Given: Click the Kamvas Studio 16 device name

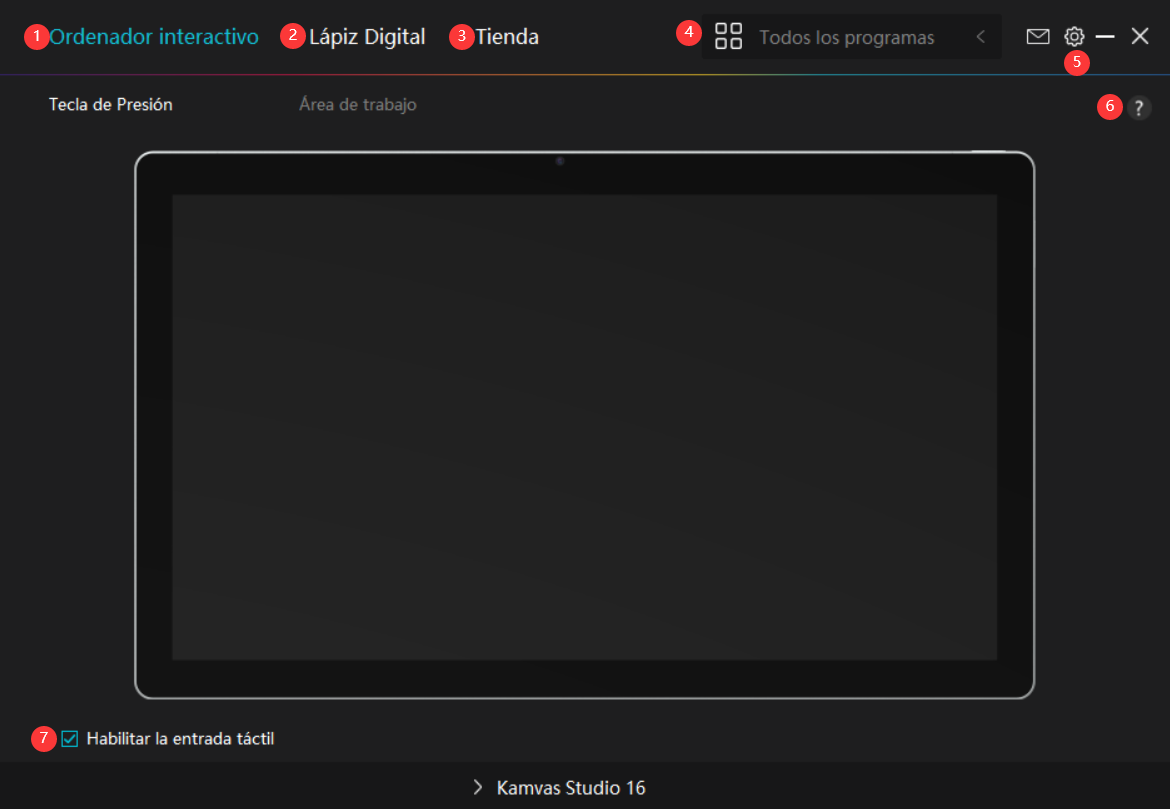Looking at the screenshot, I should click(571, 788).
